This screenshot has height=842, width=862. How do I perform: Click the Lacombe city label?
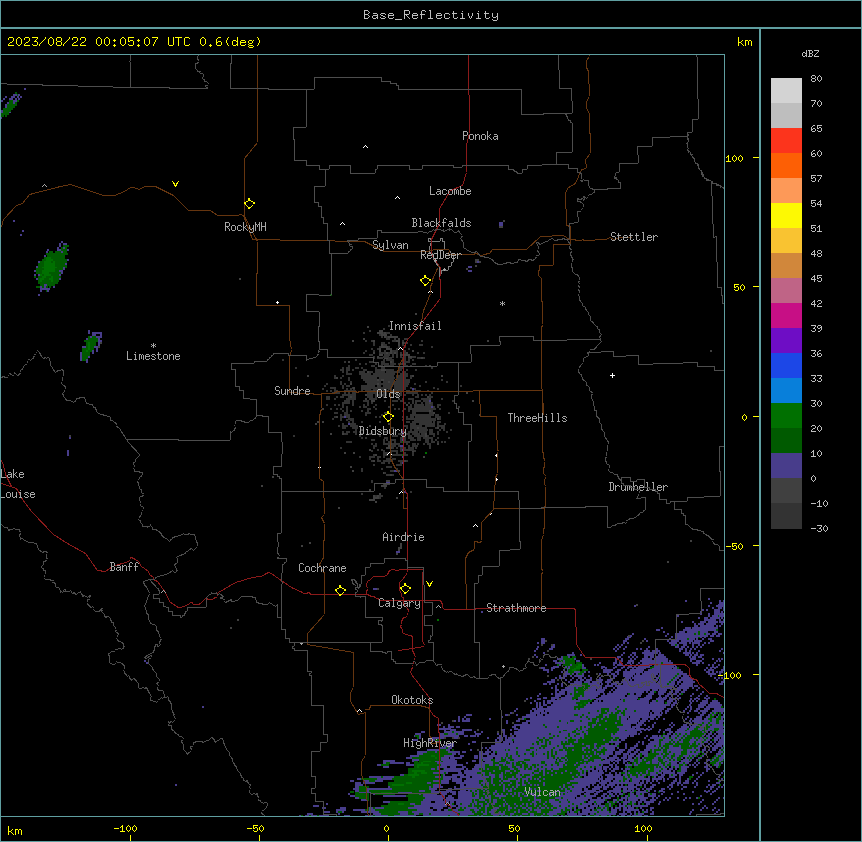tap(450, 191)
